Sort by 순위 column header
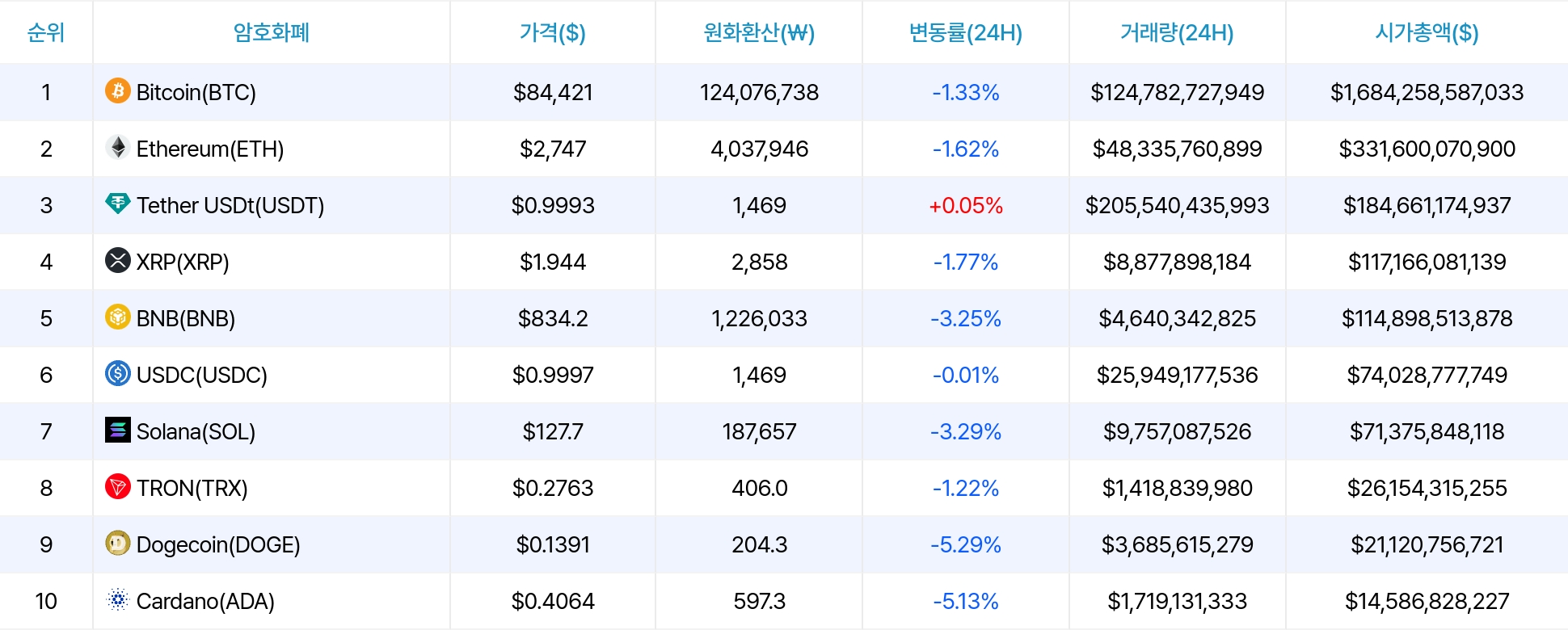The height and width of the screenshot is (630, 1568). pyautogui.click(x=46, y=32)
